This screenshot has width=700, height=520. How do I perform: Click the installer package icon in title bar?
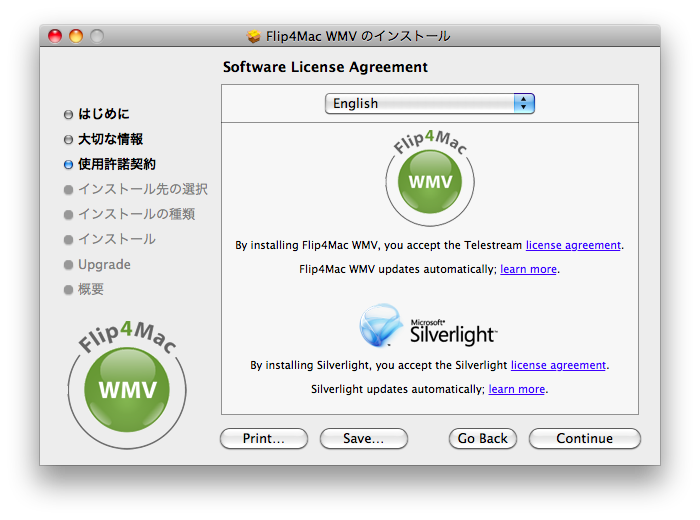(254, 36)
